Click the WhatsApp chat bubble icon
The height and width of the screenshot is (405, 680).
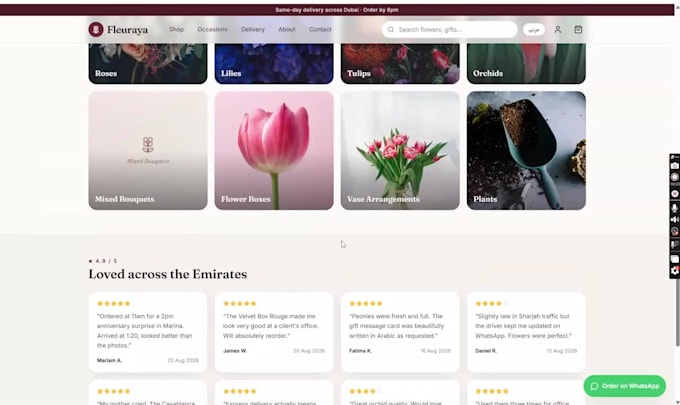coord(595,386)
